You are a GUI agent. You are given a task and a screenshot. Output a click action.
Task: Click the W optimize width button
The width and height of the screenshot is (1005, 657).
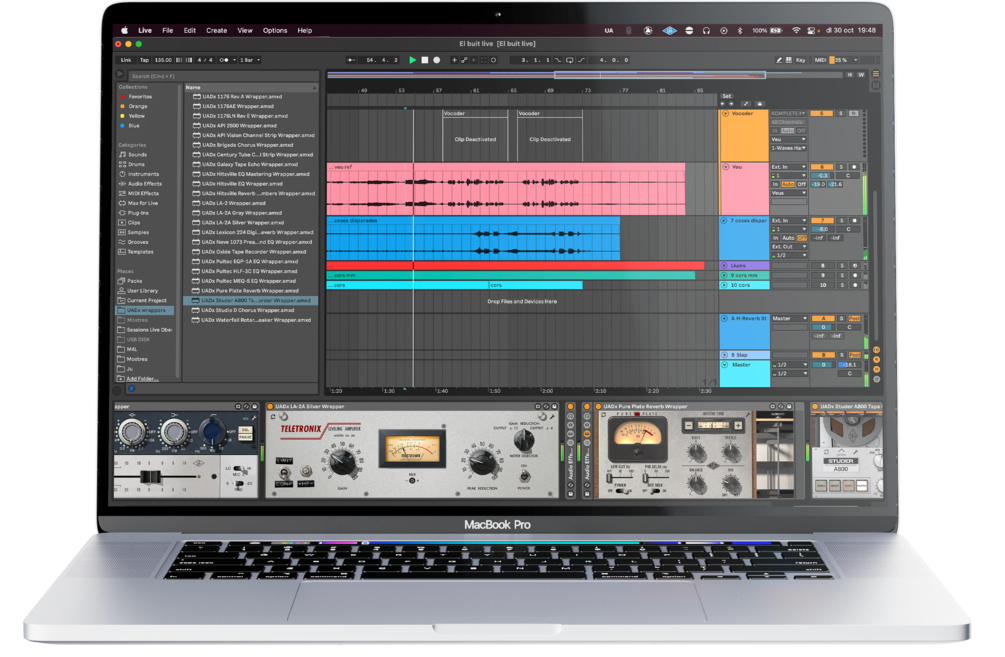click(861, 75)
